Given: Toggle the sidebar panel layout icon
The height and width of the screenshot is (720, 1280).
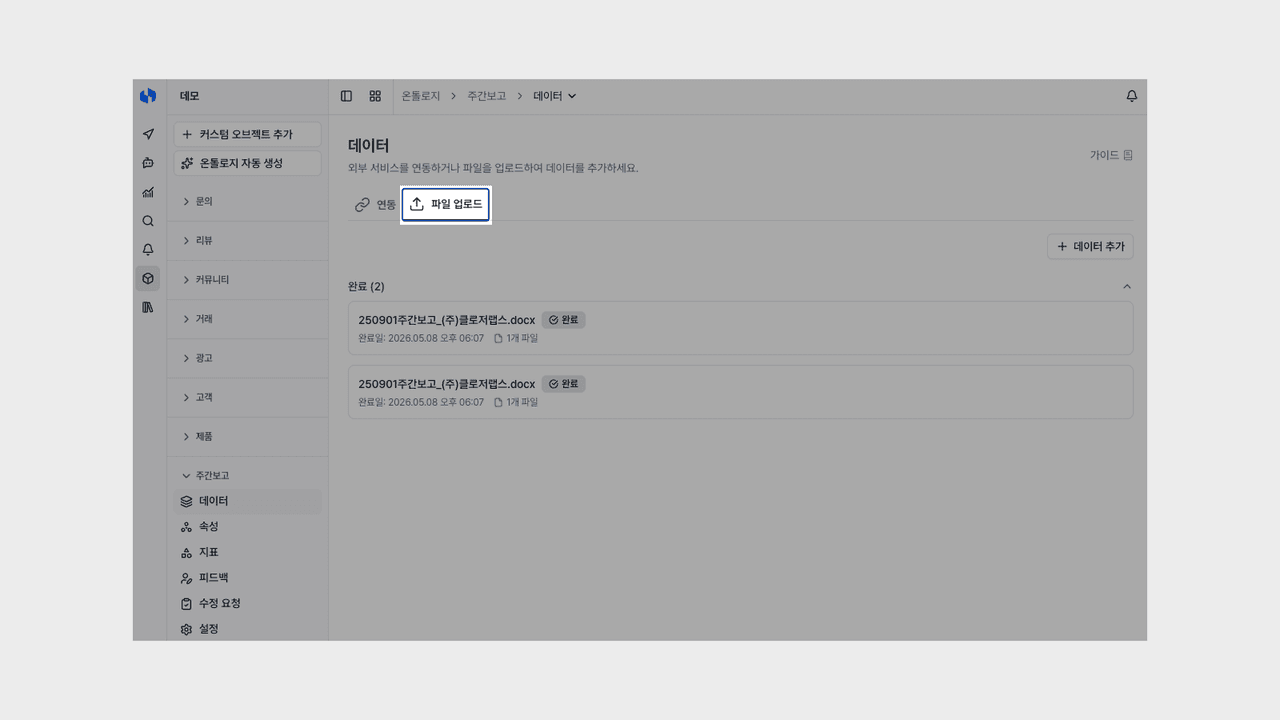Looking at the screenshot, I should (x=346, y=96).
